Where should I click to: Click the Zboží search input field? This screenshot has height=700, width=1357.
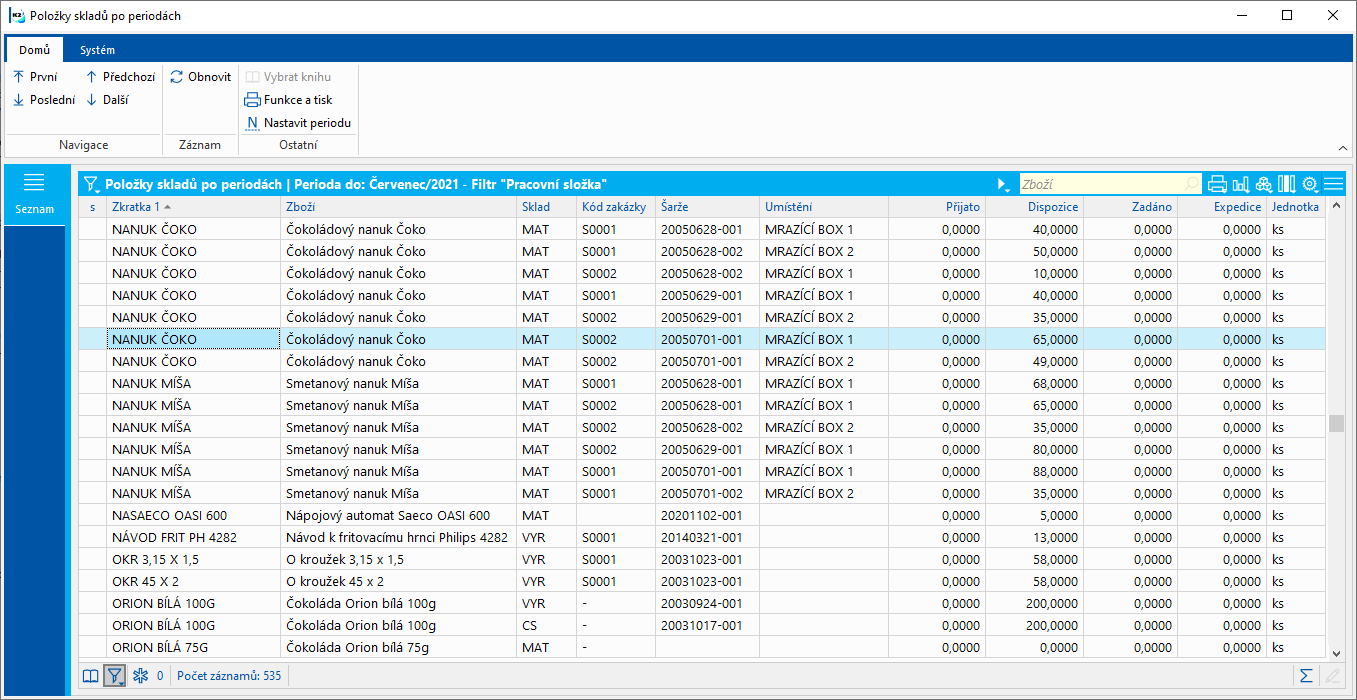tap(1100, 184)
